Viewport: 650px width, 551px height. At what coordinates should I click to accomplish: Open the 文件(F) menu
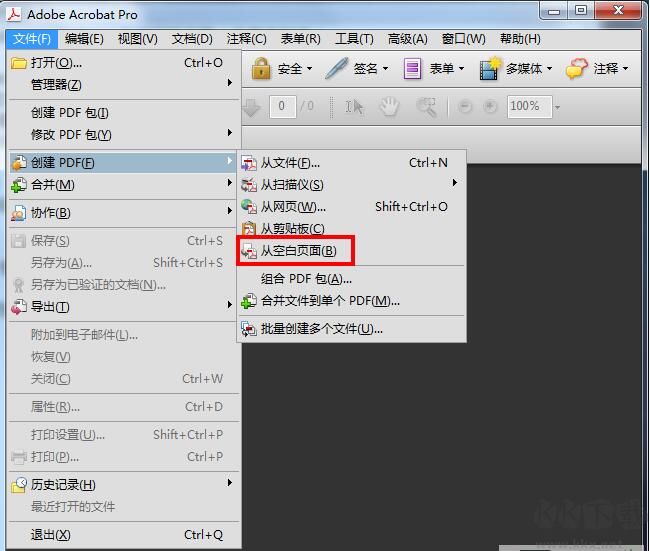[x=32, y=39]
